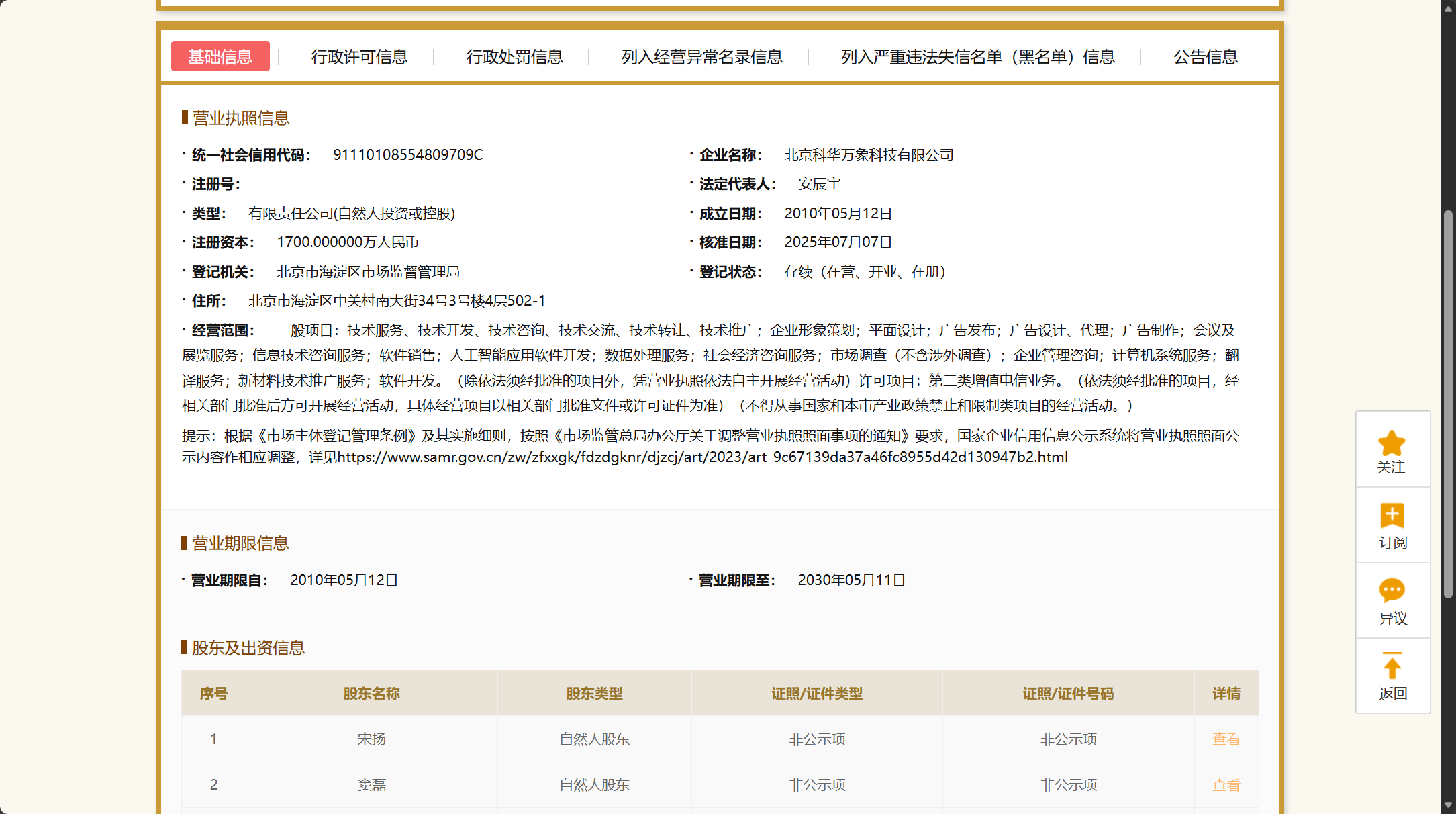Switch to 公告信息 tab

pyautogui.click(x=1205, y=57)
